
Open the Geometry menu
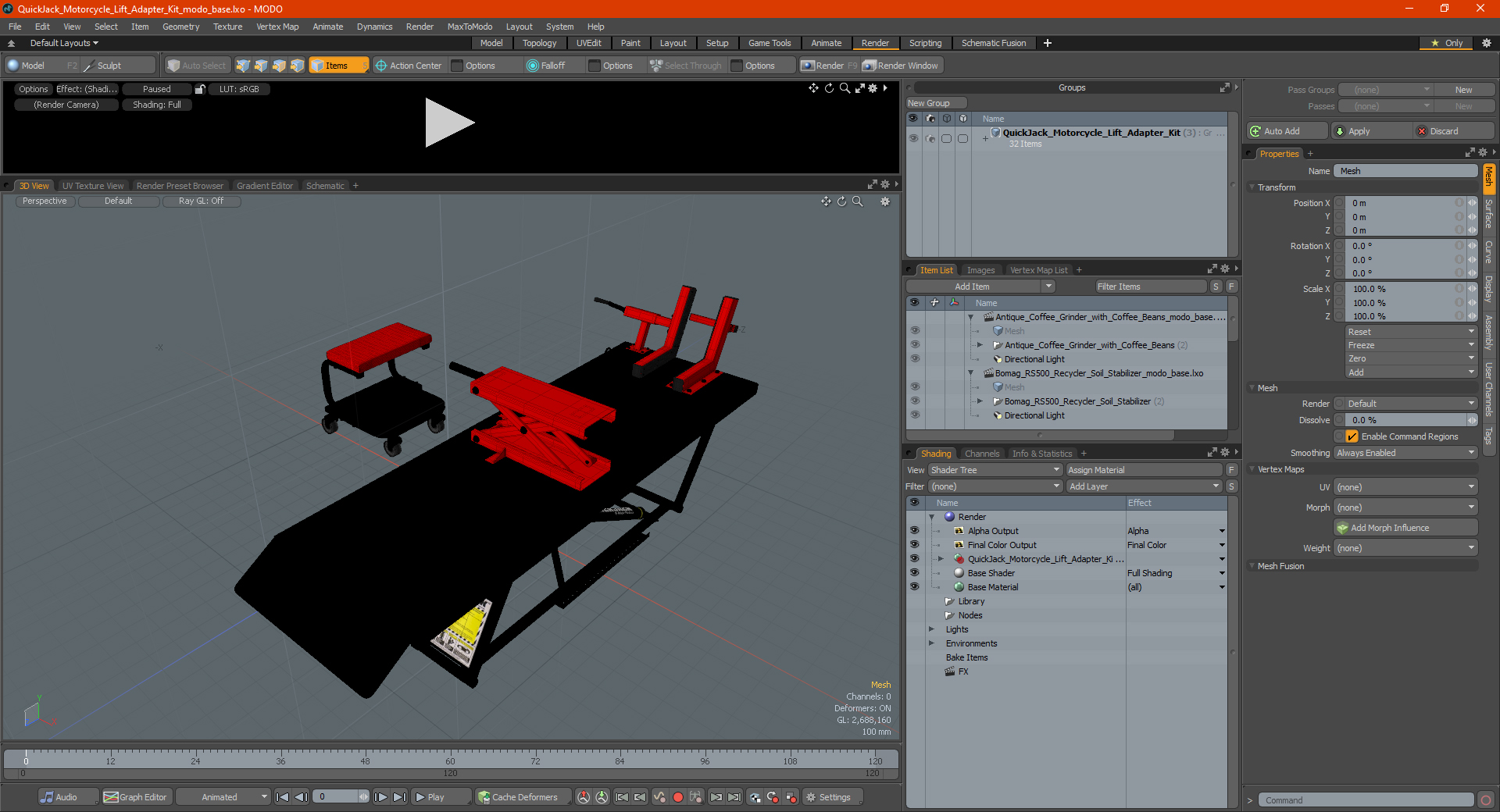(180, 27)
